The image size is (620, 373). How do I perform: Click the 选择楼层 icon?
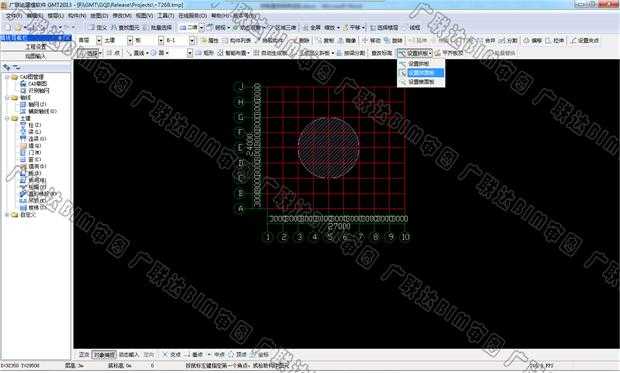[x=384, y=28]
